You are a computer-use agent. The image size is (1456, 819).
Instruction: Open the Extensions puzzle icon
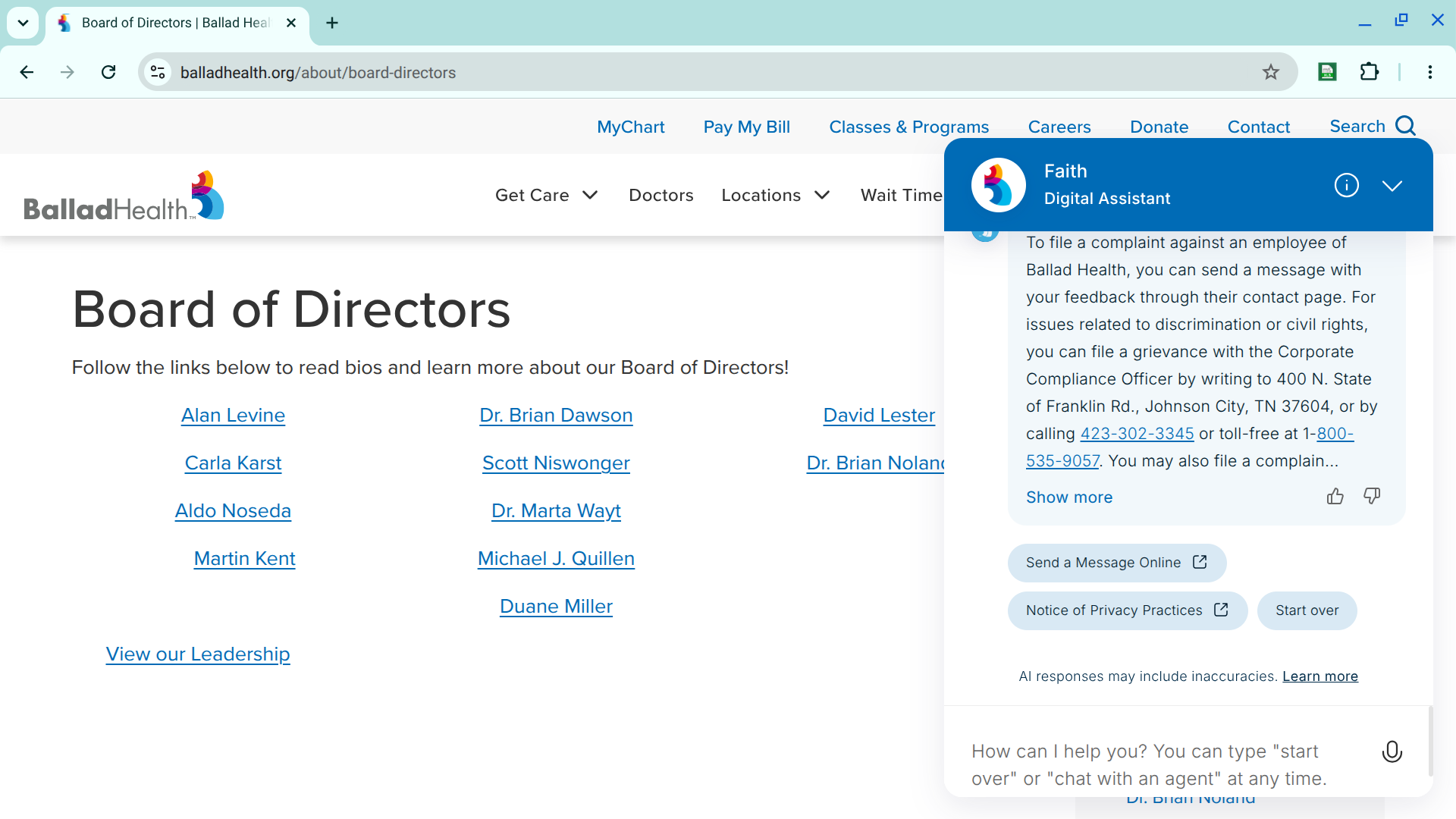point(1370,72)
